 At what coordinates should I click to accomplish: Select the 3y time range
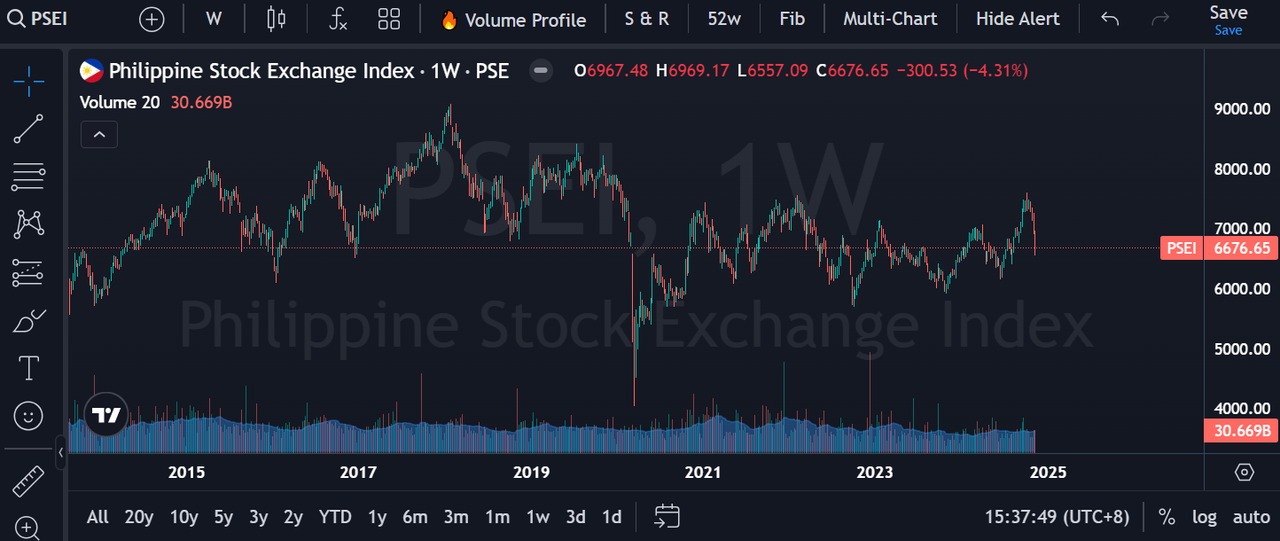click(258, 517)
